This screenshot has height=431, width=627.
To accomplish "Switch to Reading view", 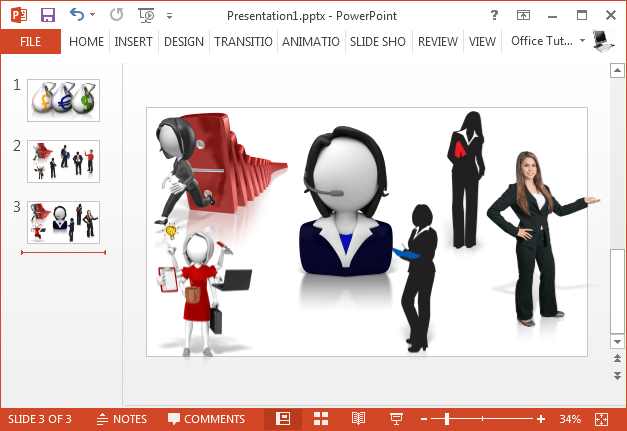I will (x=358, y=419).
